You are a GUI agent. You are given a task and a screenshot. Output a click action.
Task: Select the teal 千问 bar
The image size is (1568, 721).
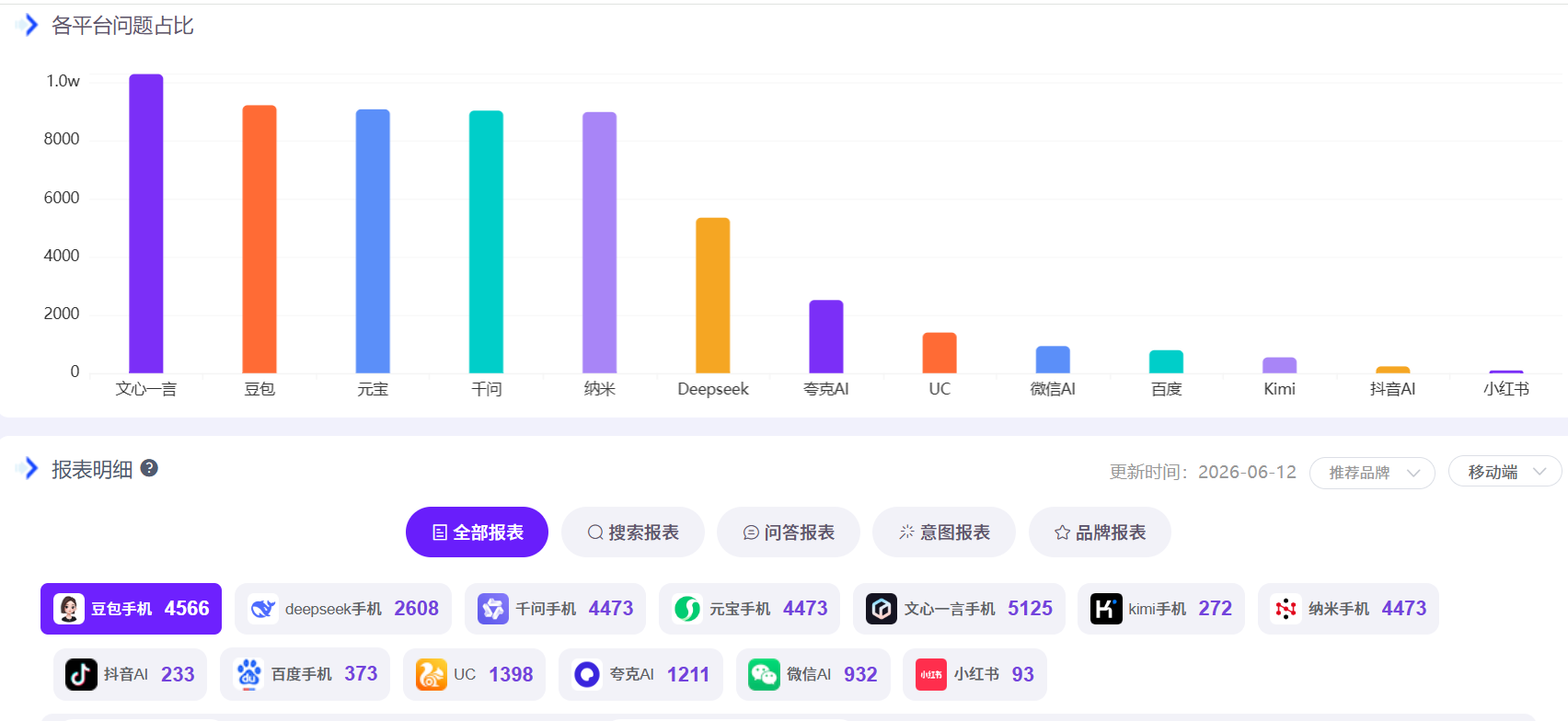pos(486,242)
